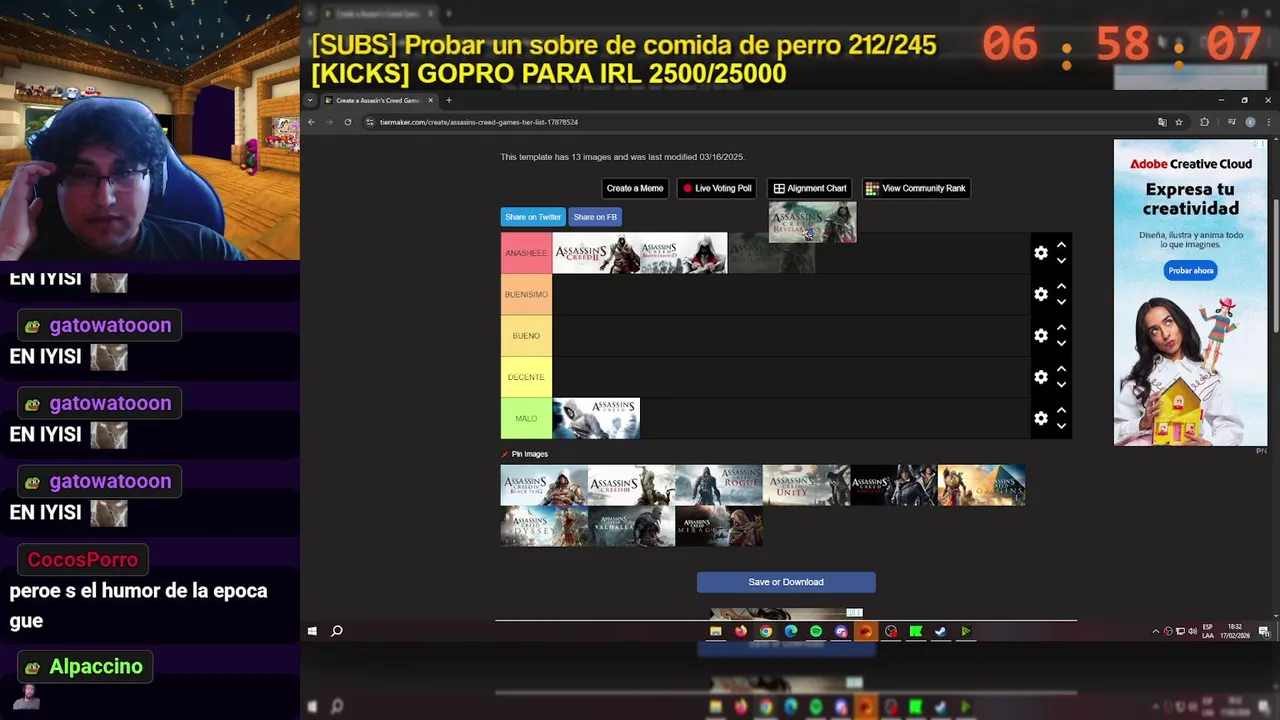Open settings gear for ANASHEEE tier row
The height and width of the screenshot is (720, 1280).
[x=1041, y=253]
